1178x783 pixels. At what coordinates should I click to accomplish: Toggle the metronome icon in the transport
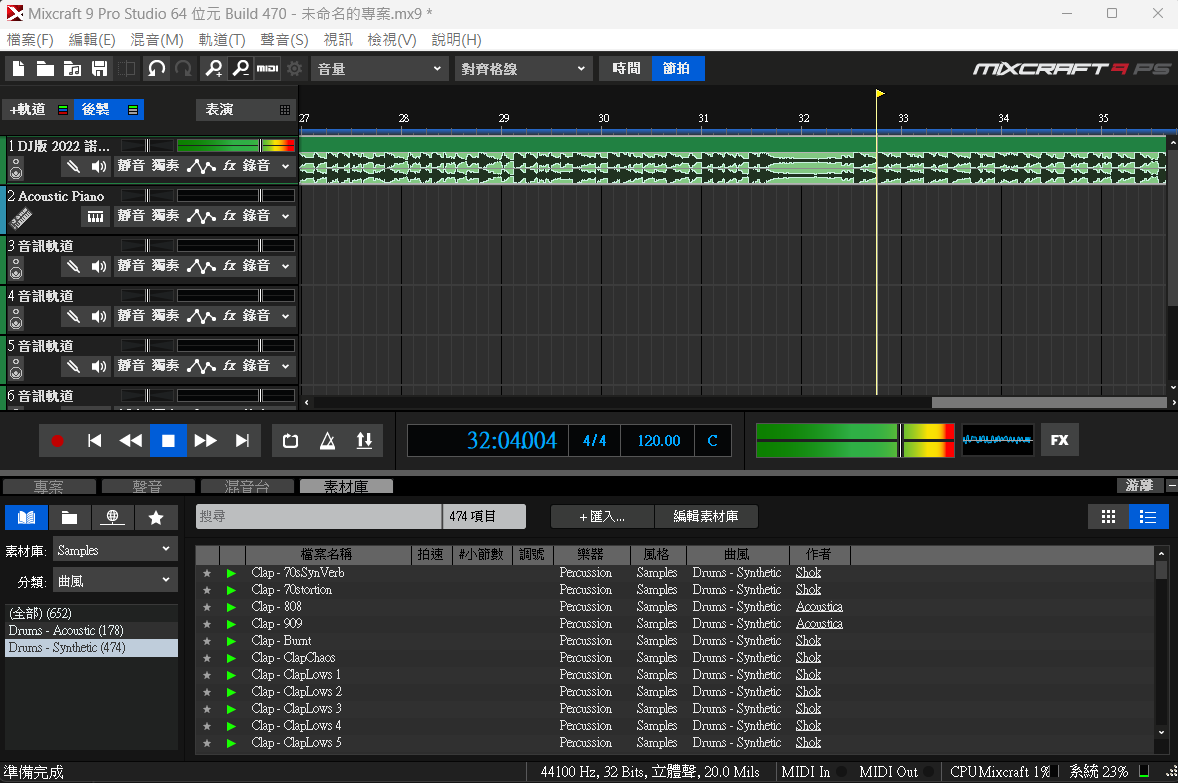pyautogui.click(x=327, y=441)
